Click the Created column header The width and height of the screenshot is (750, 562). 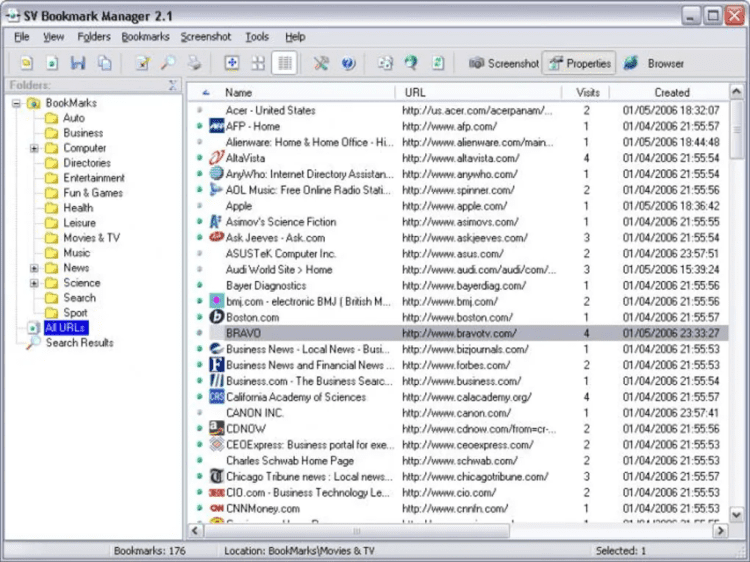(x=671, y=92)
